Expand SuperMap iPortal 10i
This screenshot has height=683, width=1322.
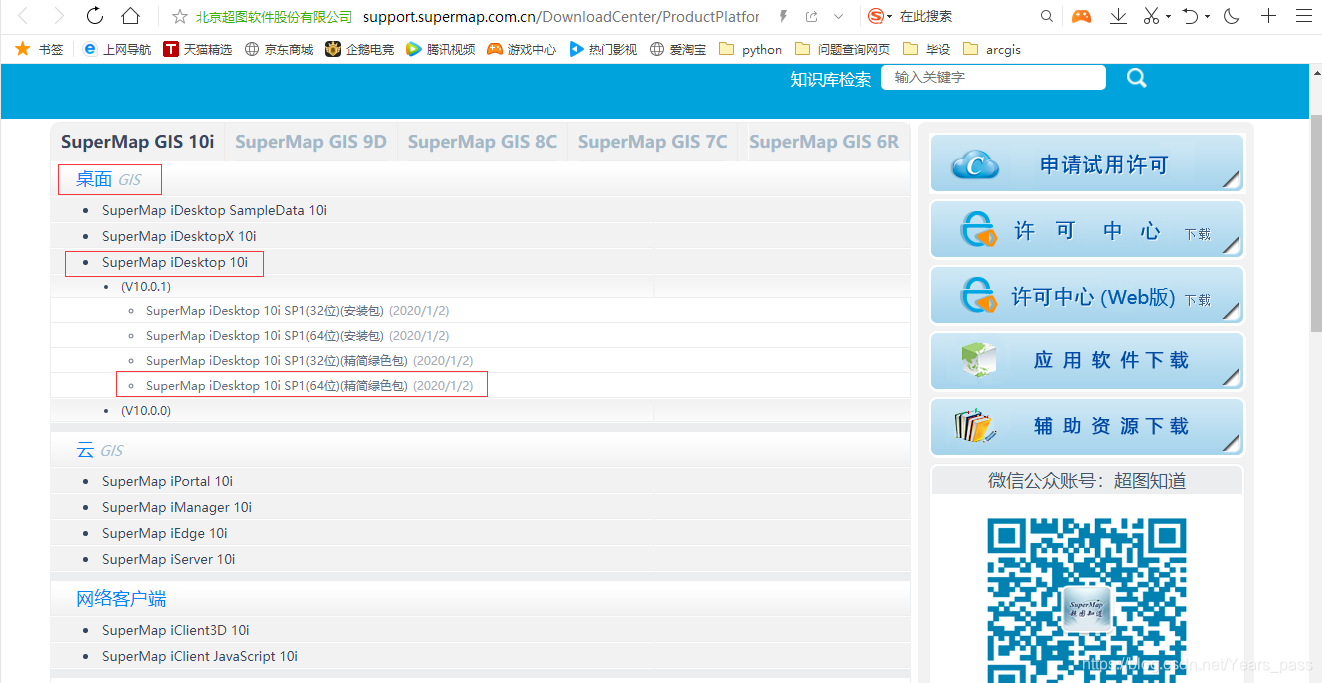pos(167,481)
